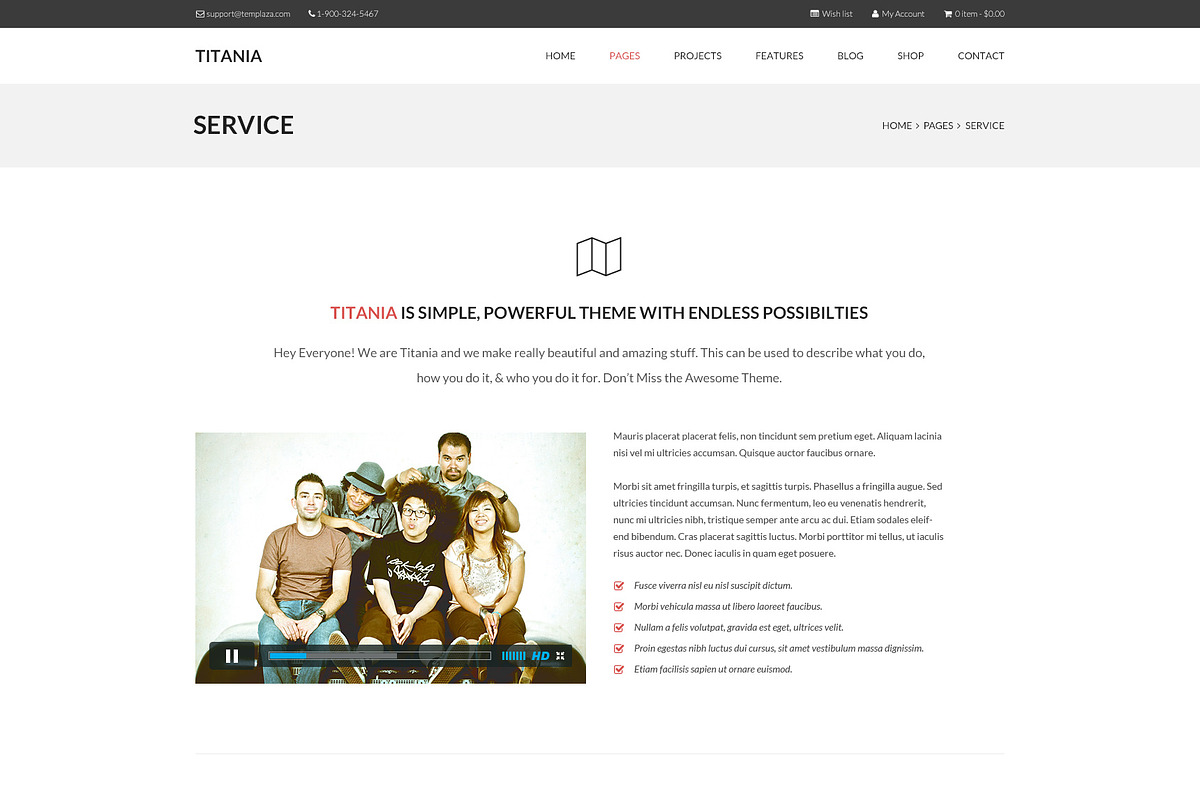Screen dimensions: 1200x800
Task: Click the TITANIA site logo
Action: coord(228,56)
